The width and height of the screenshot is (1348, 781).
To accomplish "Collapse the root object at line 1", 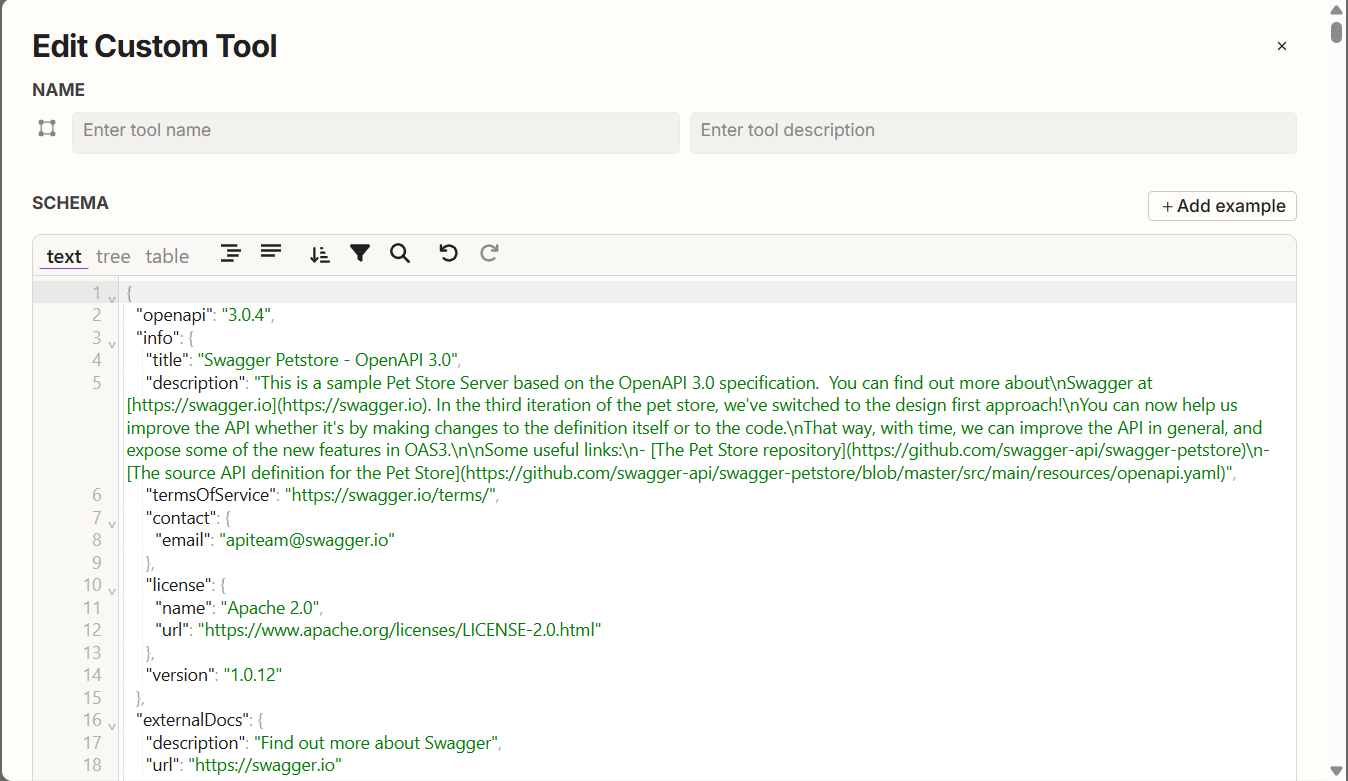I will pyautogui.click(x=112, y=298).
